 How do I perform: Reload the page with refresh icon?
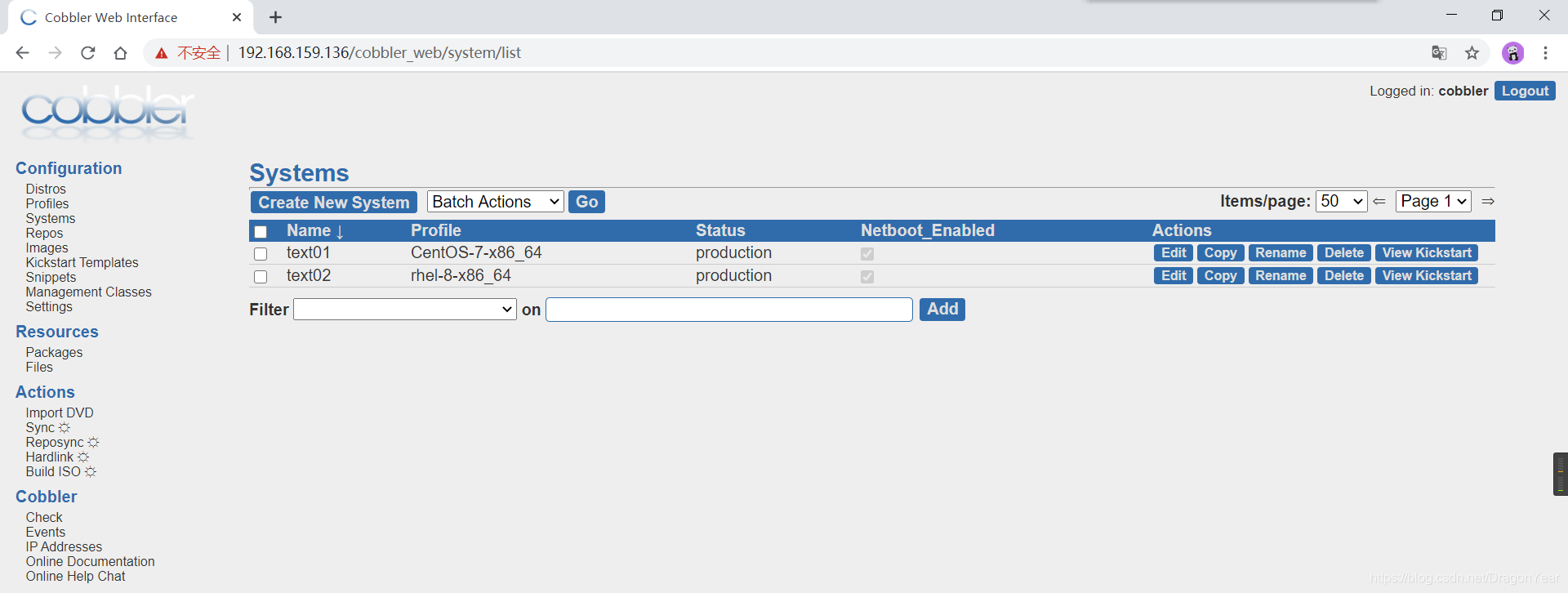coord(87,53)
